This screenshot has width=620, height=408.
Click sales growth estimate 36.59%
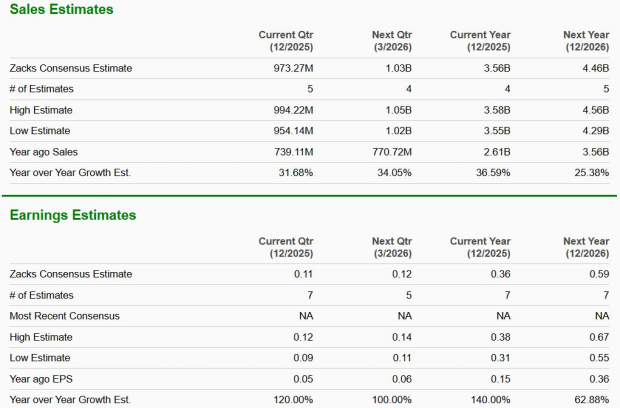click(493, 173)
